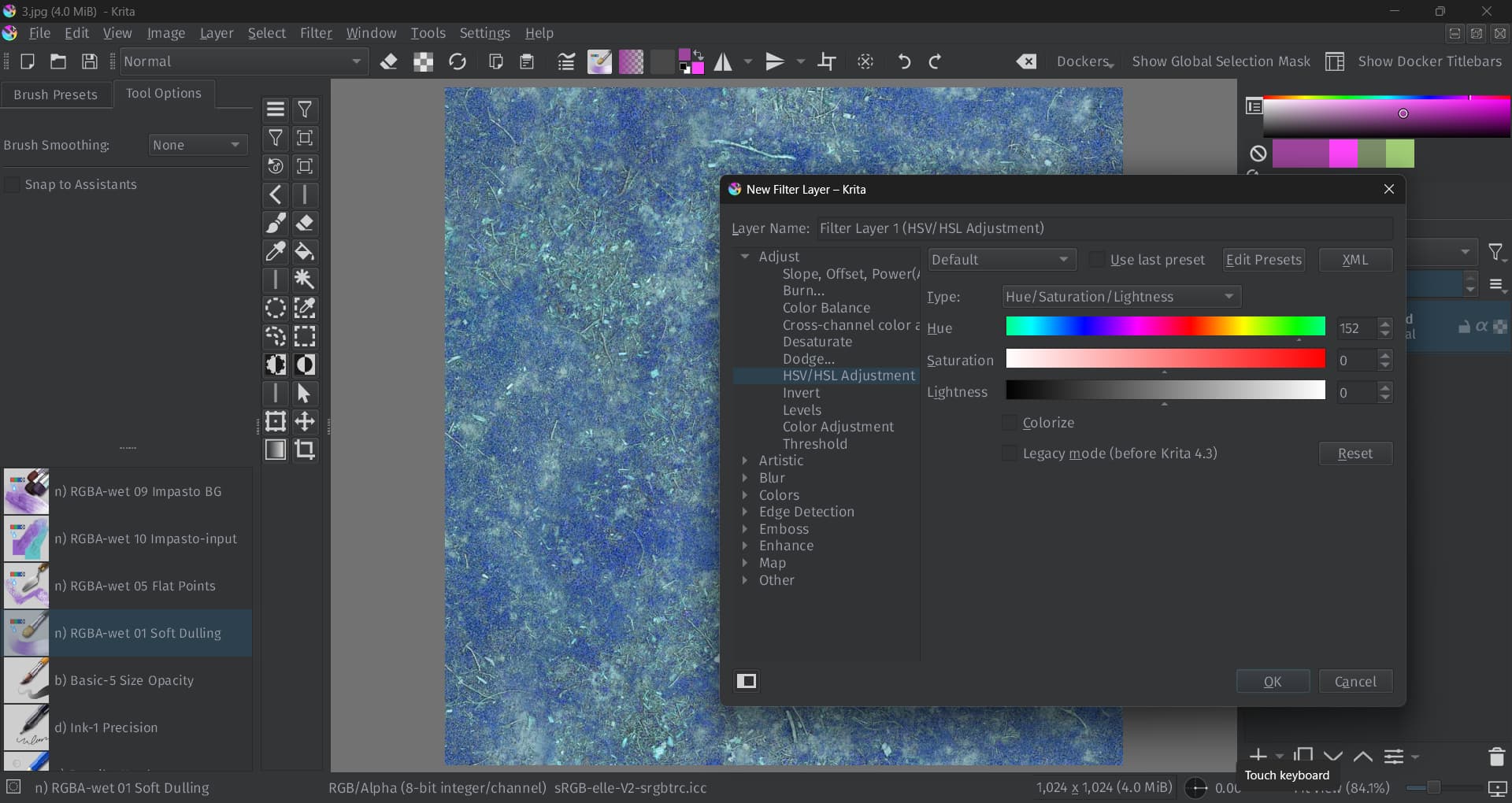Tick the Use last preset checkbox
1512x803 pixels.
(1096, 260)
